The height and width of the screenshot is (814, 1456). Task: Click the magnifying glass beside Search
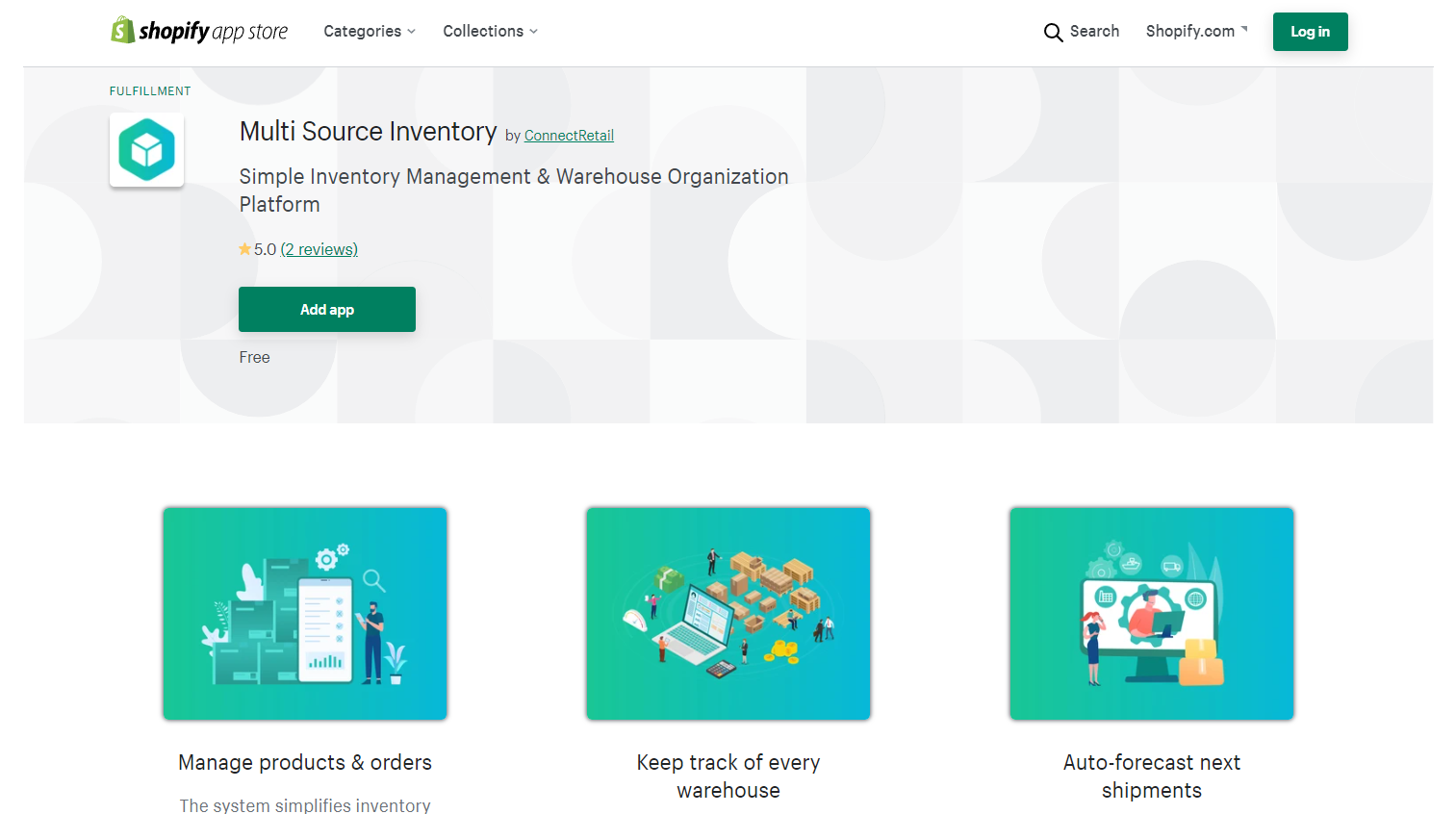[x=1054, y=32]
